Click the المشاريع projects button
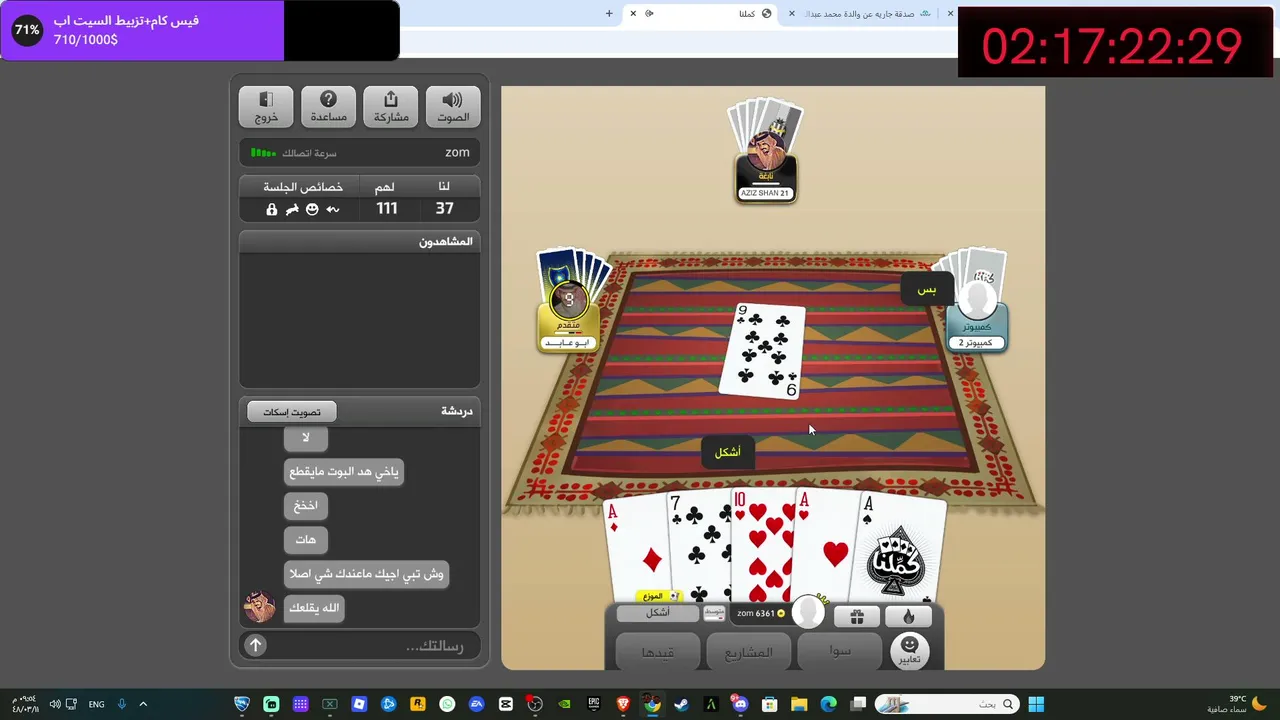The image size is (1280, 720). [x=749, y=652]
